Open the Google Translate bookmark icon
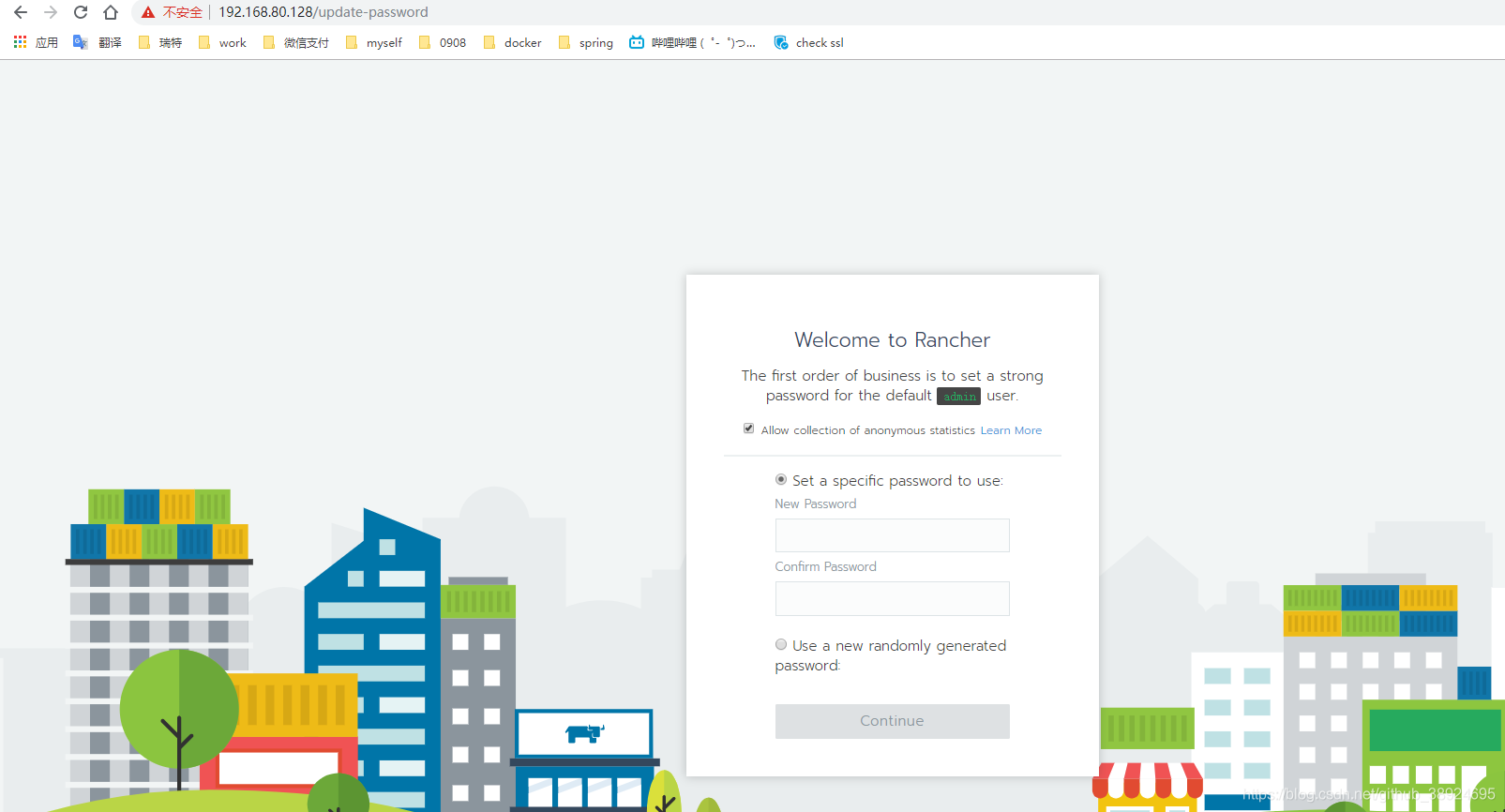 (81, 42)
